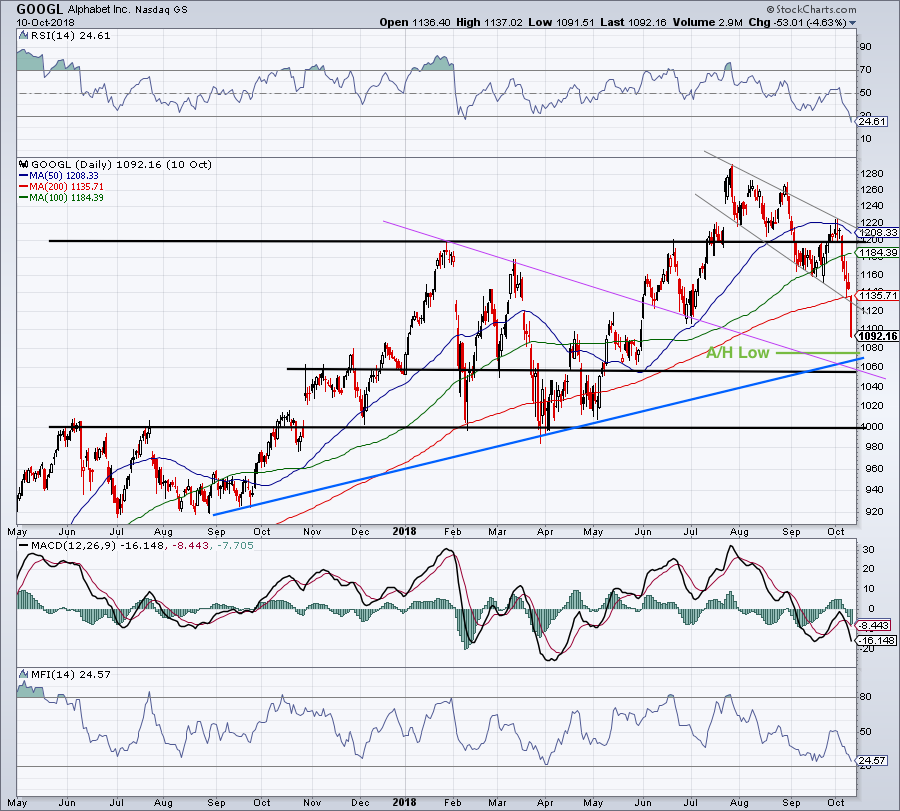The height and width of the screenshot is (811, 900).
Task: Select the Alphabet Inc. company name
Action: pyautogui.click(x=99, y=10)
